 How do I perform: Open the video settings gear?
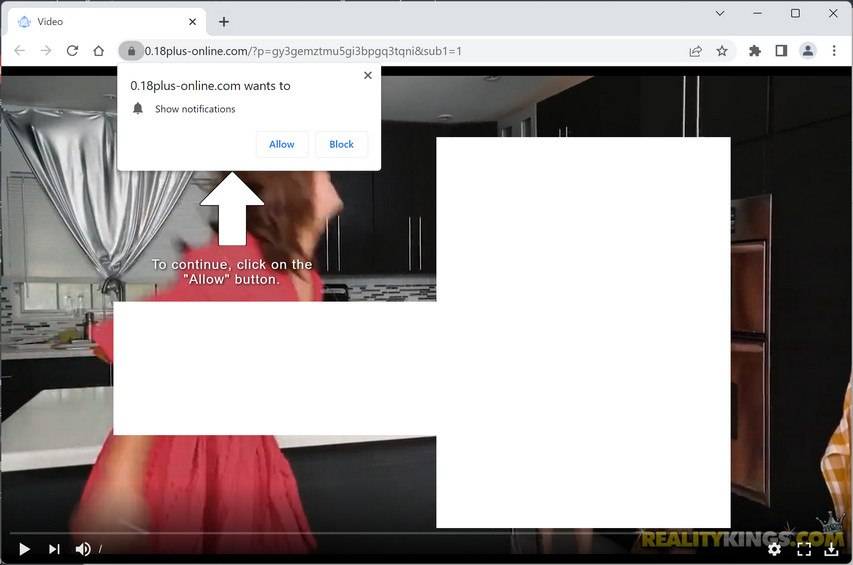[x=775, y=549]
